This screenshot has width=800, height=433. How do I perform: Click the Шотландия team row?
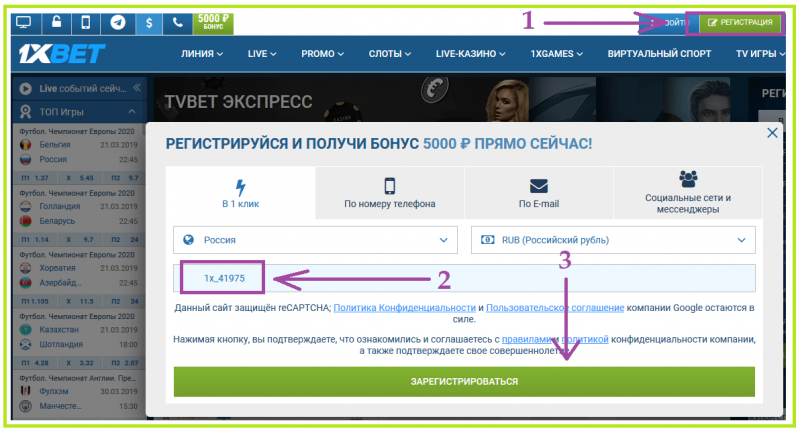click(79, 344)
